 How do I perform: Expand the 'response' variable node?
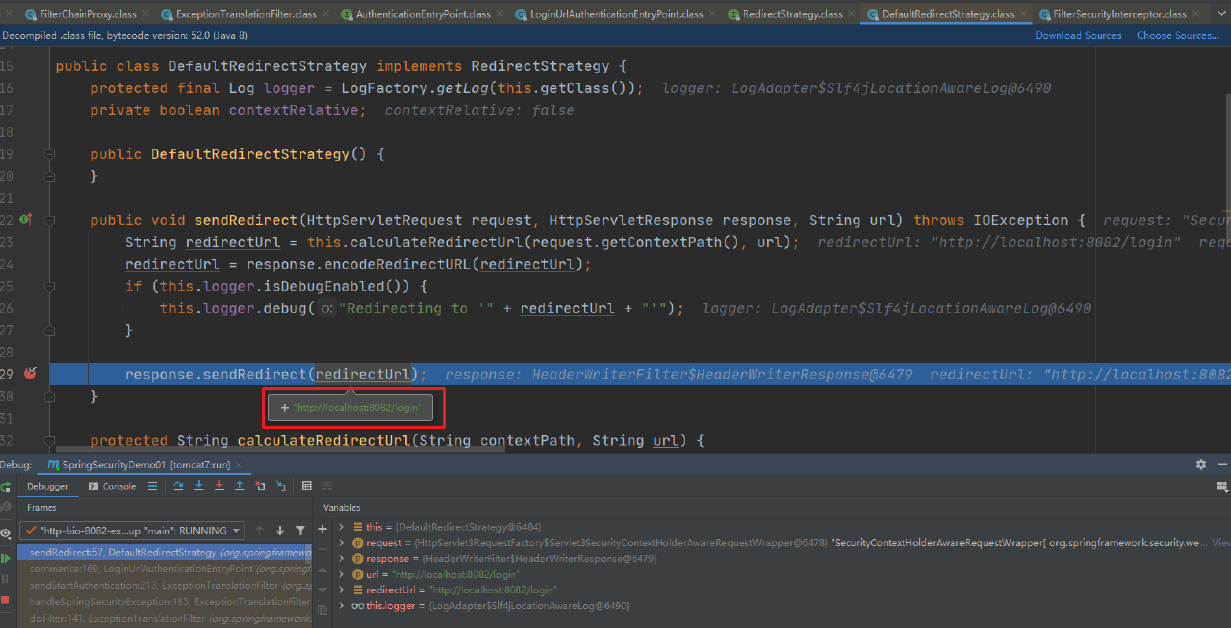(341, 559)
